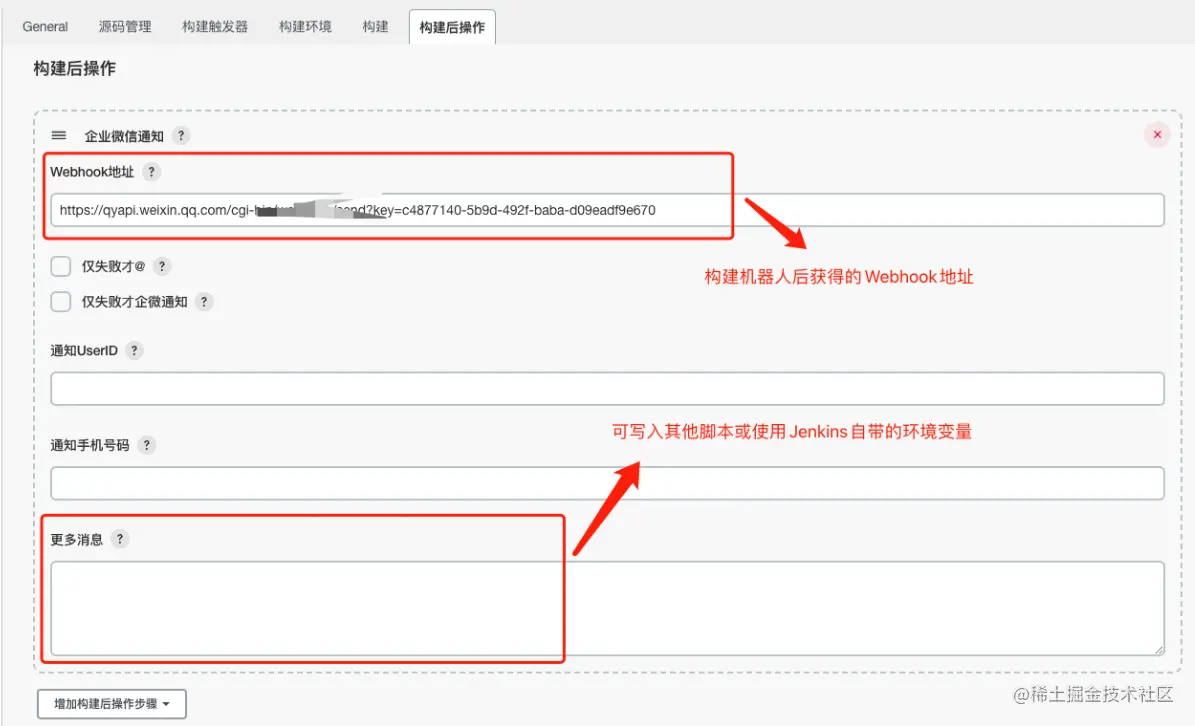Switch to the General tab
Image resolution: width=1195 pixels, height=726 pixels.
coord(45,27)
